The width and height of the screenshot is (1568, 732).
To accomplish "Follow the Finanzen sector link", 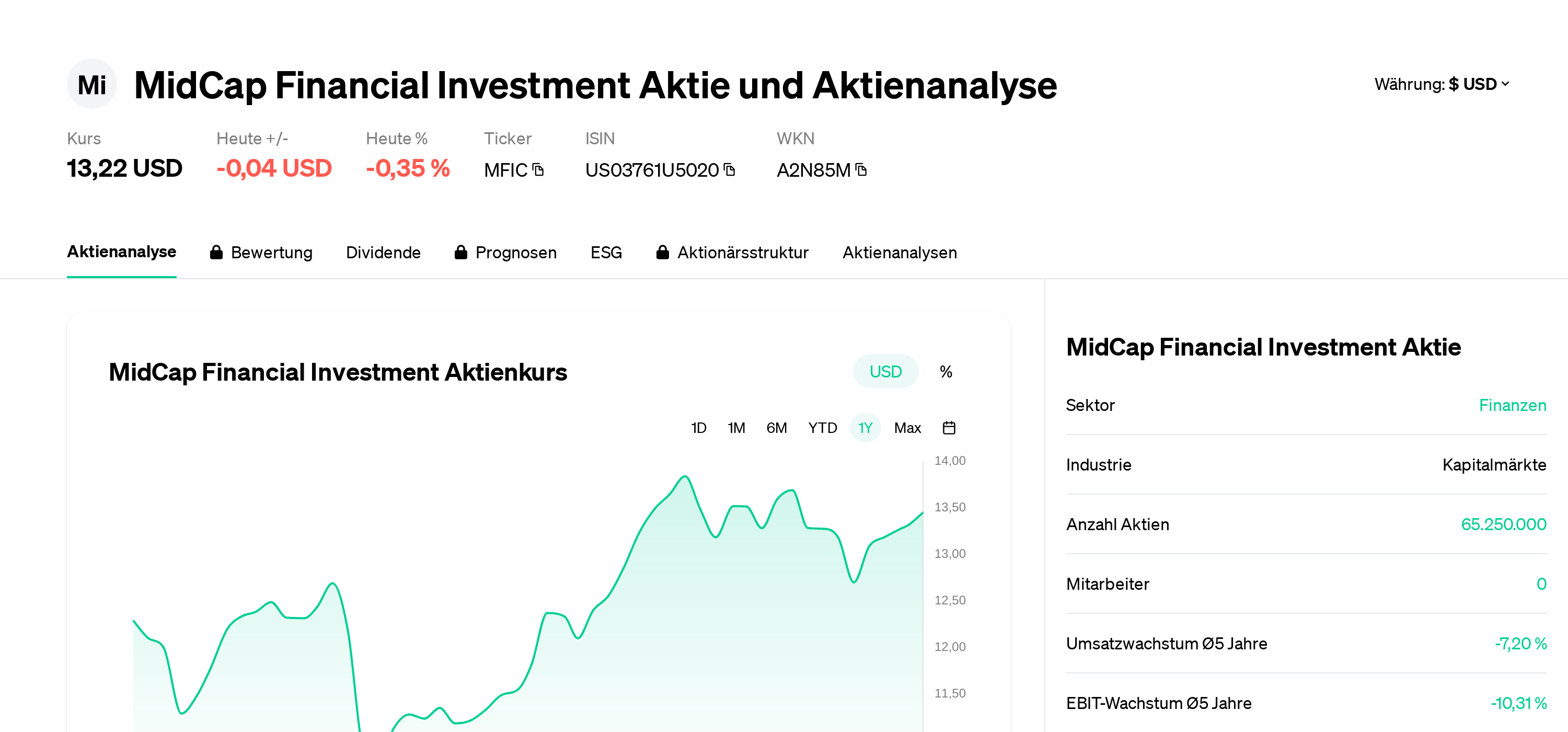I will tap(1512, 405).
